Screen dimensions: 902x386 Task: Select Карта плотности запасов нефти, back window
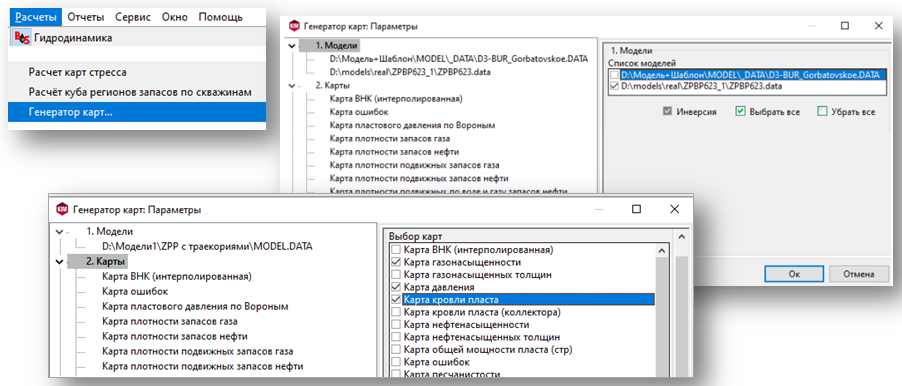(x=393, y=151)
